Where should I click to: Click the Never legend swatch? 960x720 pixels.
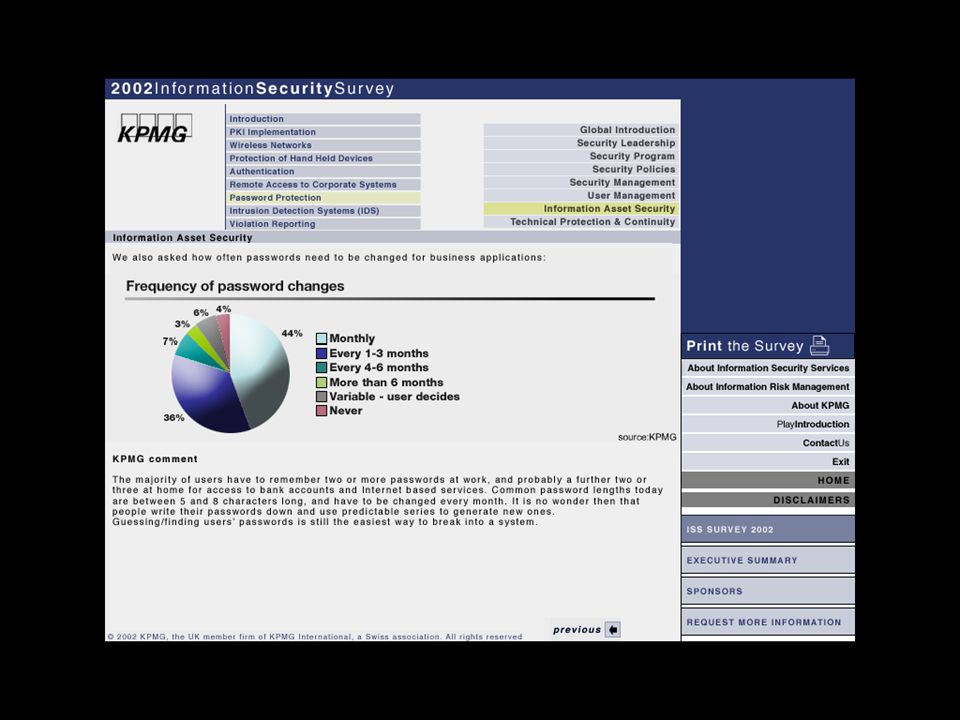pos(321,411)
